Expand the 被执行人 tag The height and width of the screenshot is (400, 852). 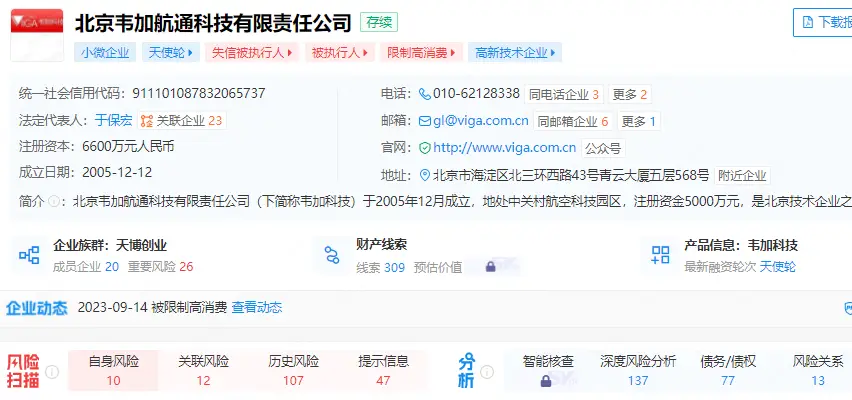tap(340, 53)
